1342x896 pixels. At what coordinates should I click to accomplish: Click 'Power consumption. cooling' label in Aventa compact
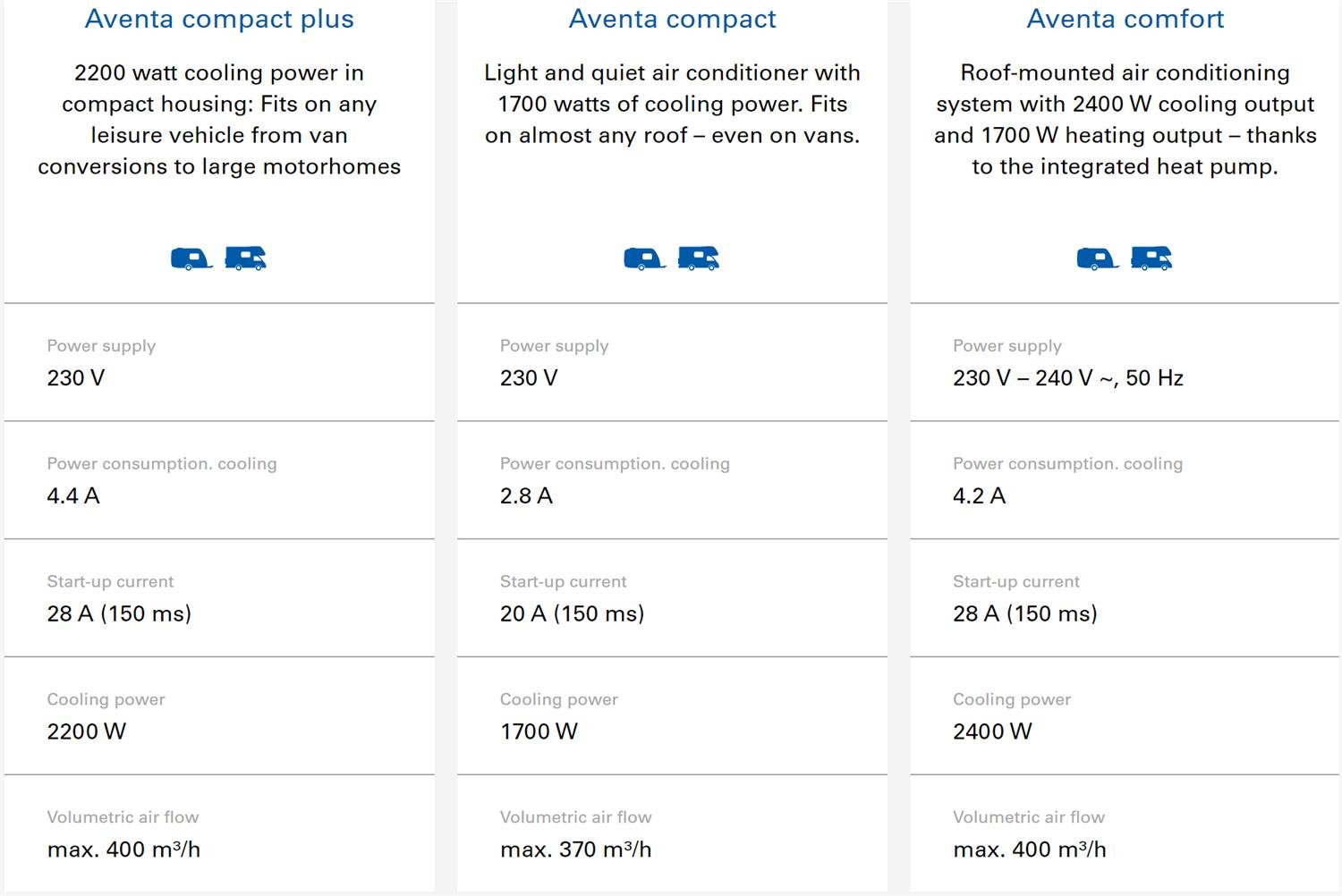[x=615, y=464]
